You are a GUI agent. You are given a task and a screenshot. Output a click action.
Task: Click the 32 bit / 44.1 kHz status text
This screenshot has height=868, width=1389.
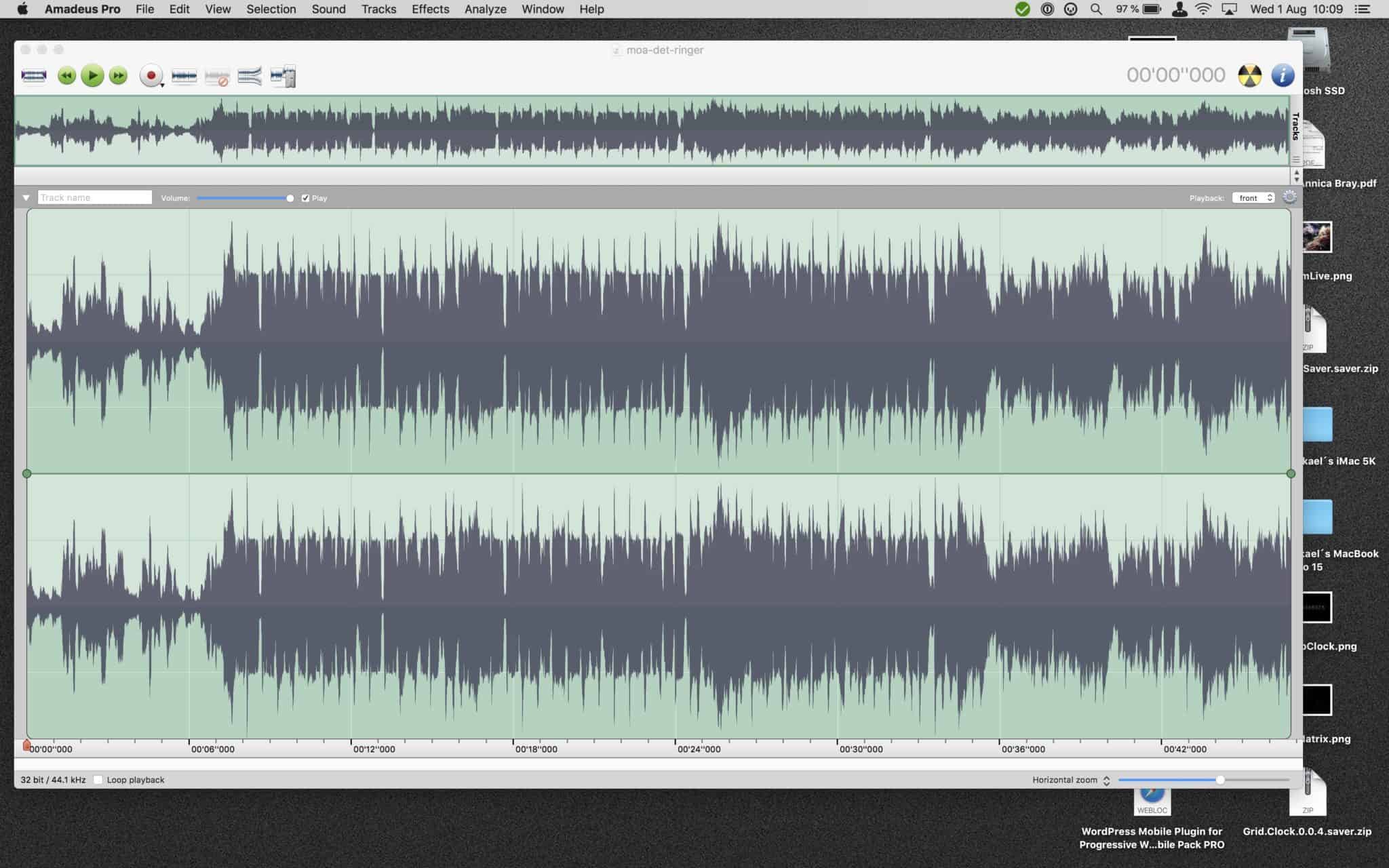(x=53, y=780)
